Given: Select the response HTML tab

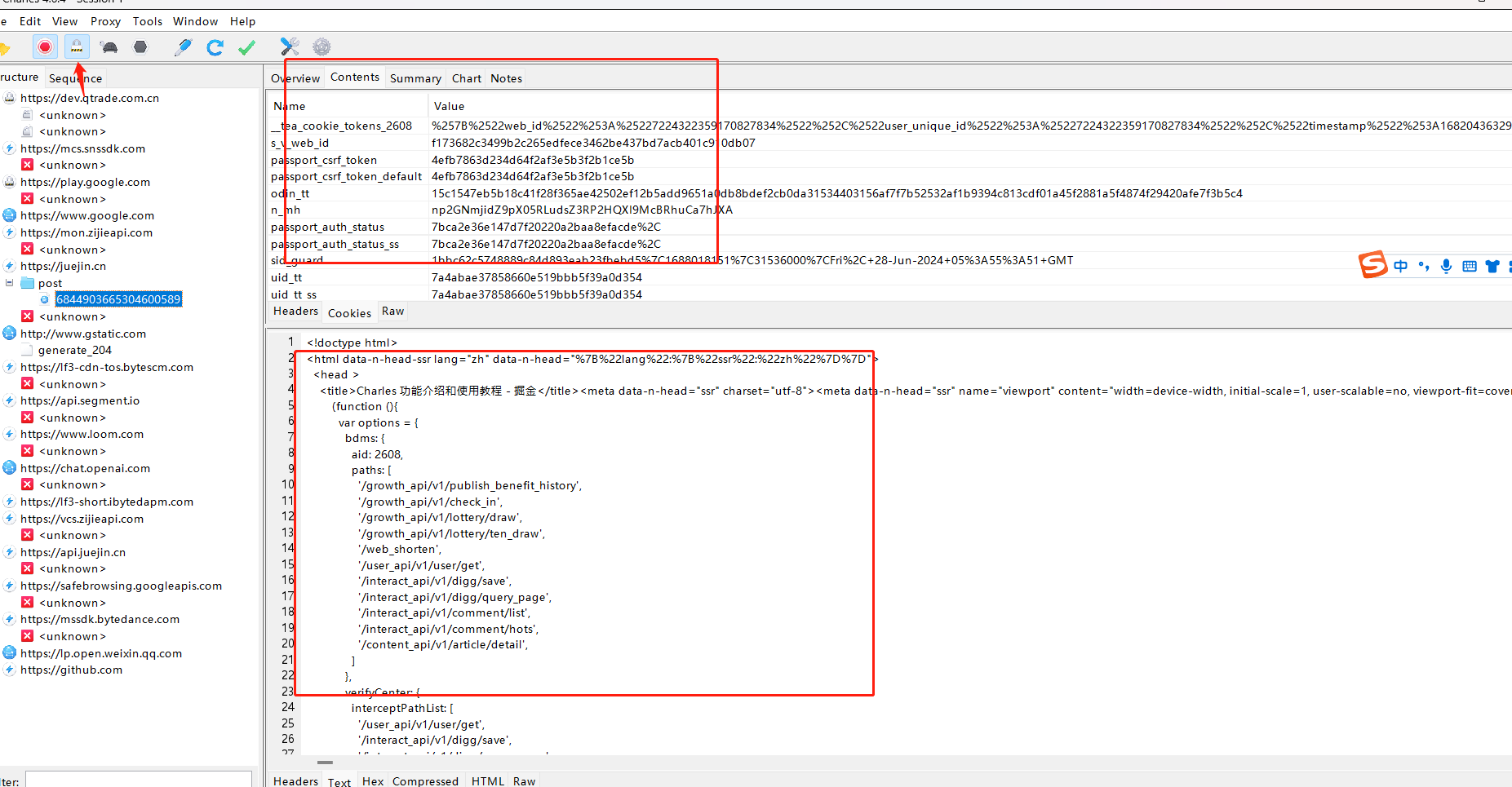Looking at the screenshot, I should 488,781.
